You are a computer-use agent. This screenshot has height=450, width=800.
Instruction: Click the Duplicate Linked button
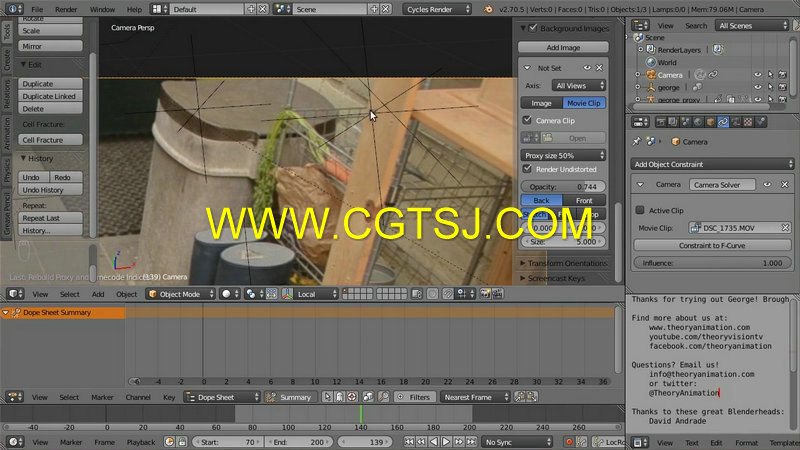[x=50, y=96]
